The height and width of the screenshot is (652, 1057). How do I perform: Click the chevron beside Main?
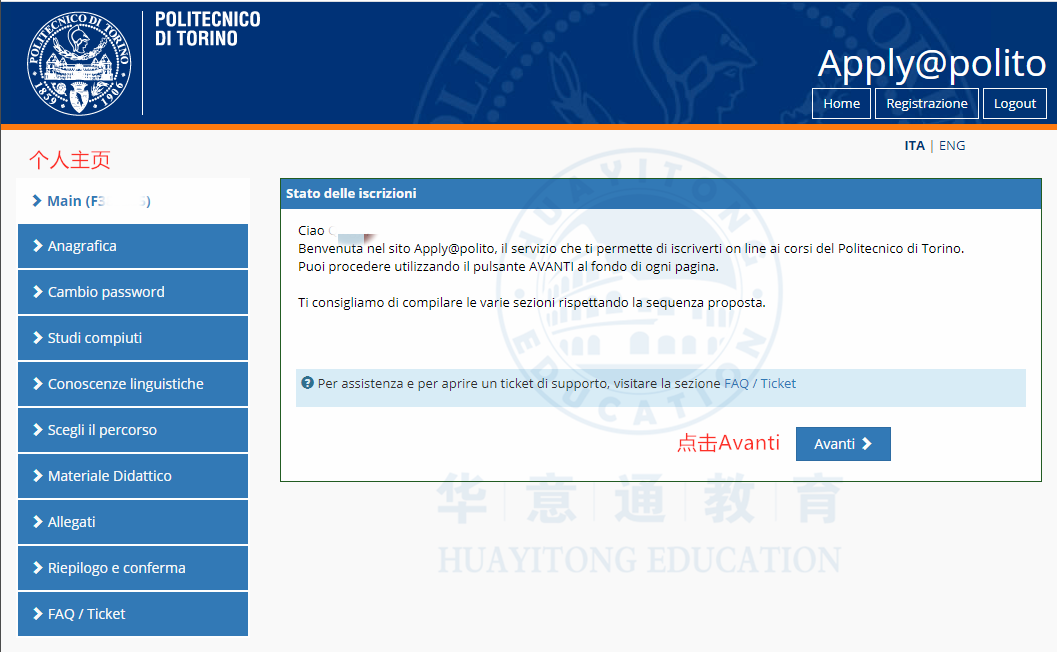(37, 201)
